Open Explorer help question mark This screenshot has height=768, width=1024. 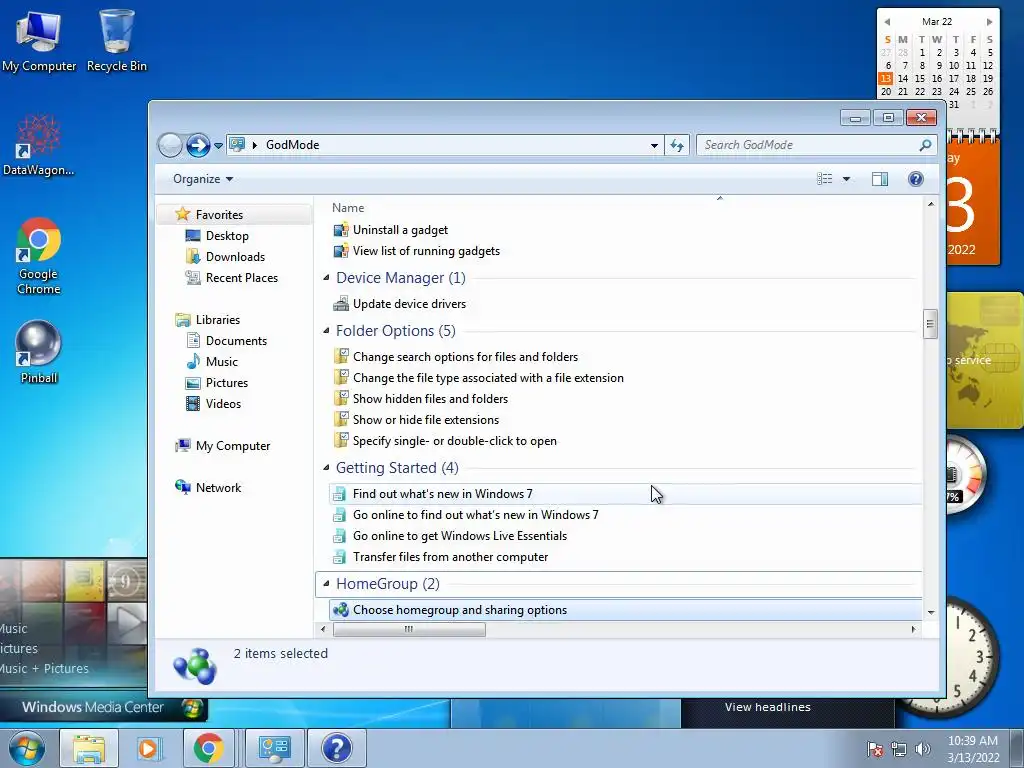click(916, 179)
